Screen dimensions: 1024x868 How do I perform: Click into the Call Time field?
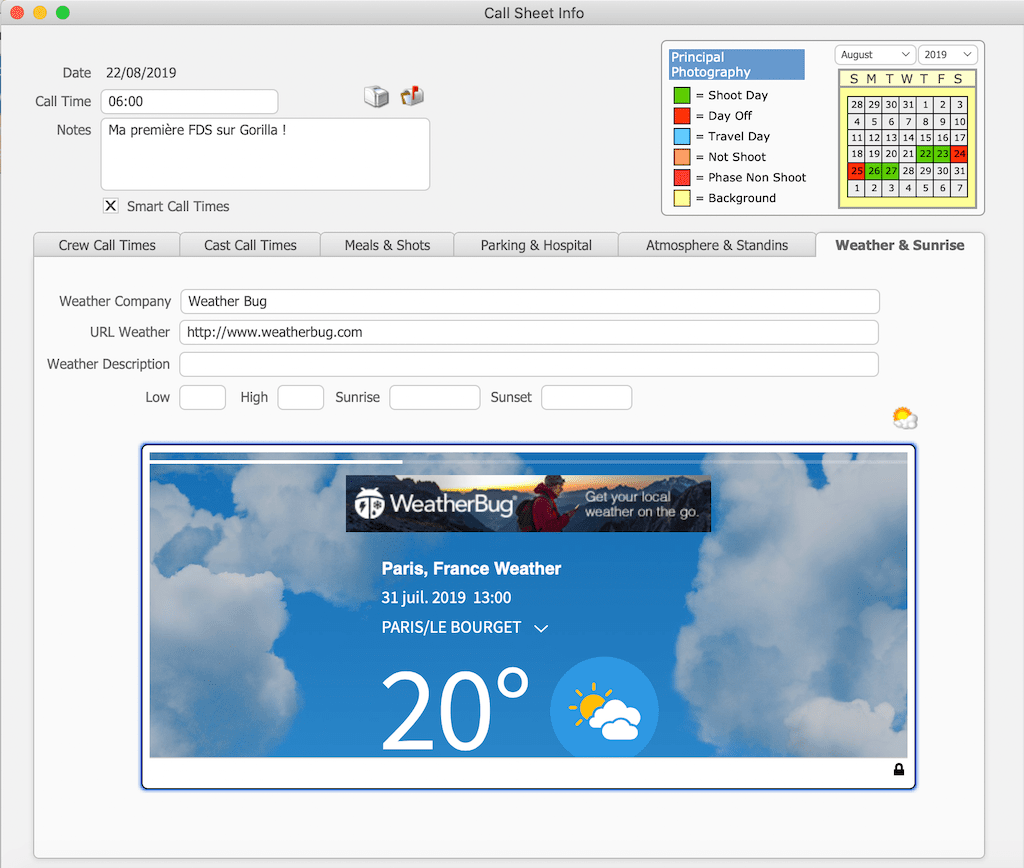pos(189,102)
